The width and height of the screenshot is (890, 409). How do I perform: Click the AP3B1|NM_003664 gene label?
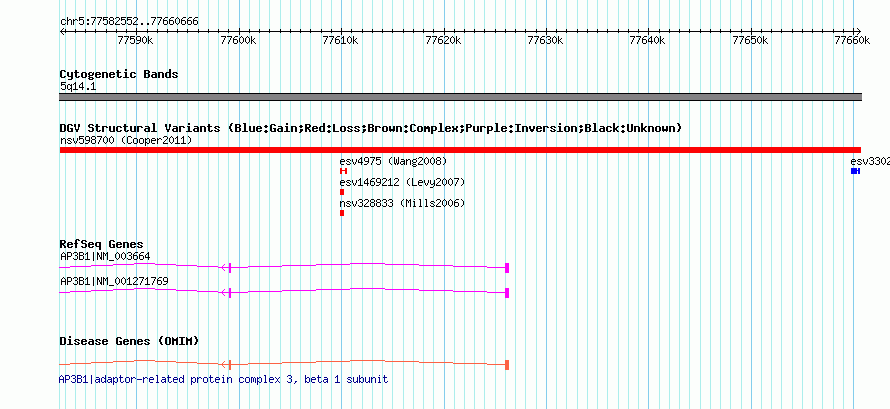(105, 256)
